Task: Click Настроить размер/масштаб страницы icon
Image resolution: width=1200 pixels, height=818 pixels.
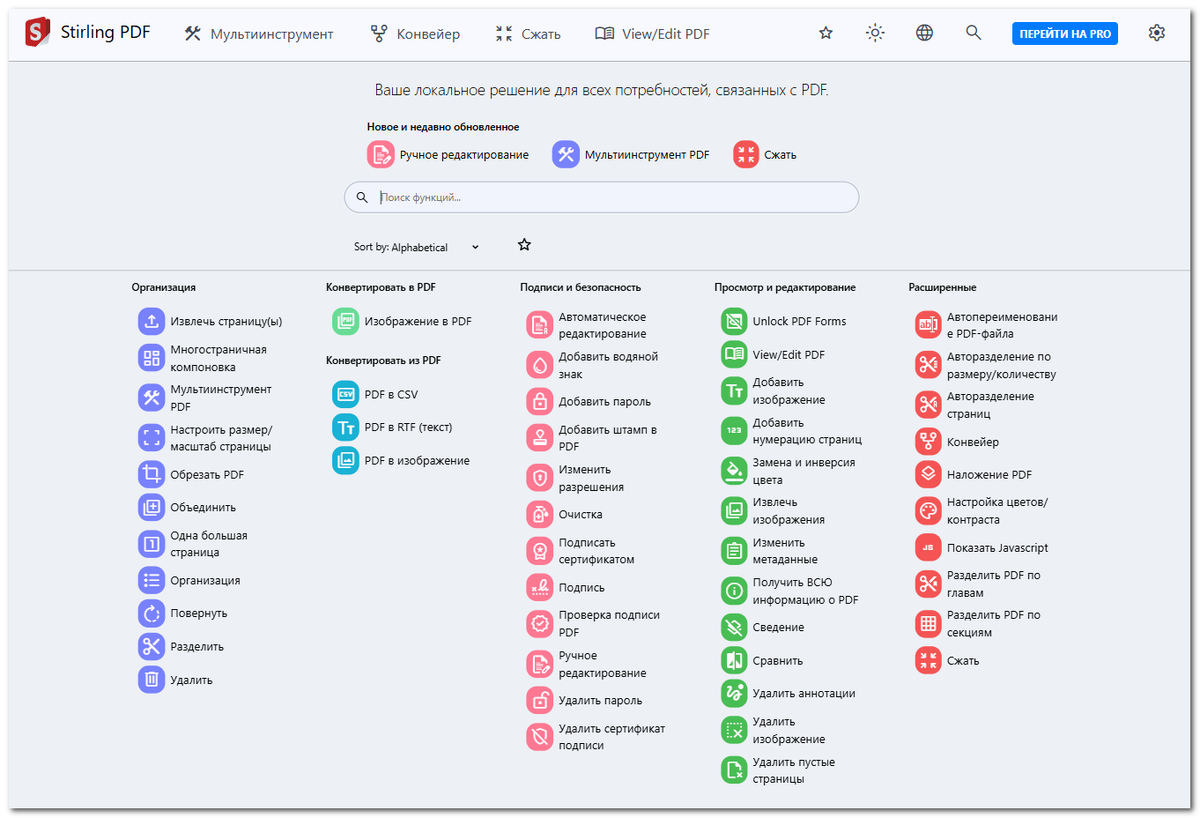Action: 151,437
